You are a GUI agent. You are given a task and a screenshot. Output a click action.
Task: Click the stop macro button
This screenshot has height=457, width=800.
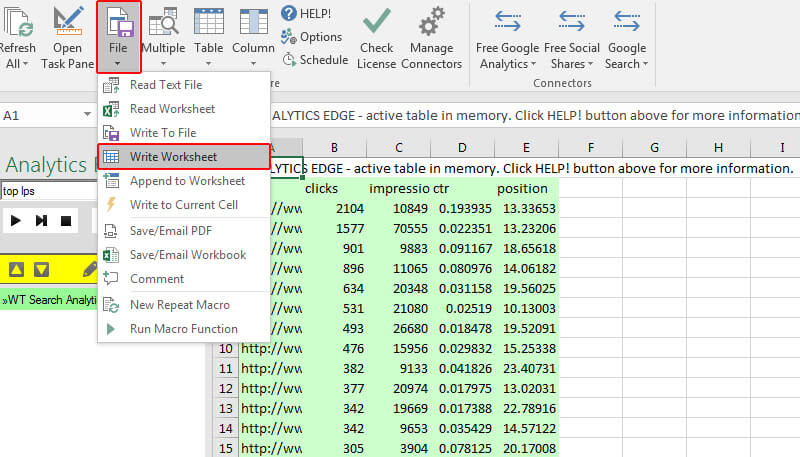(66, 221)
